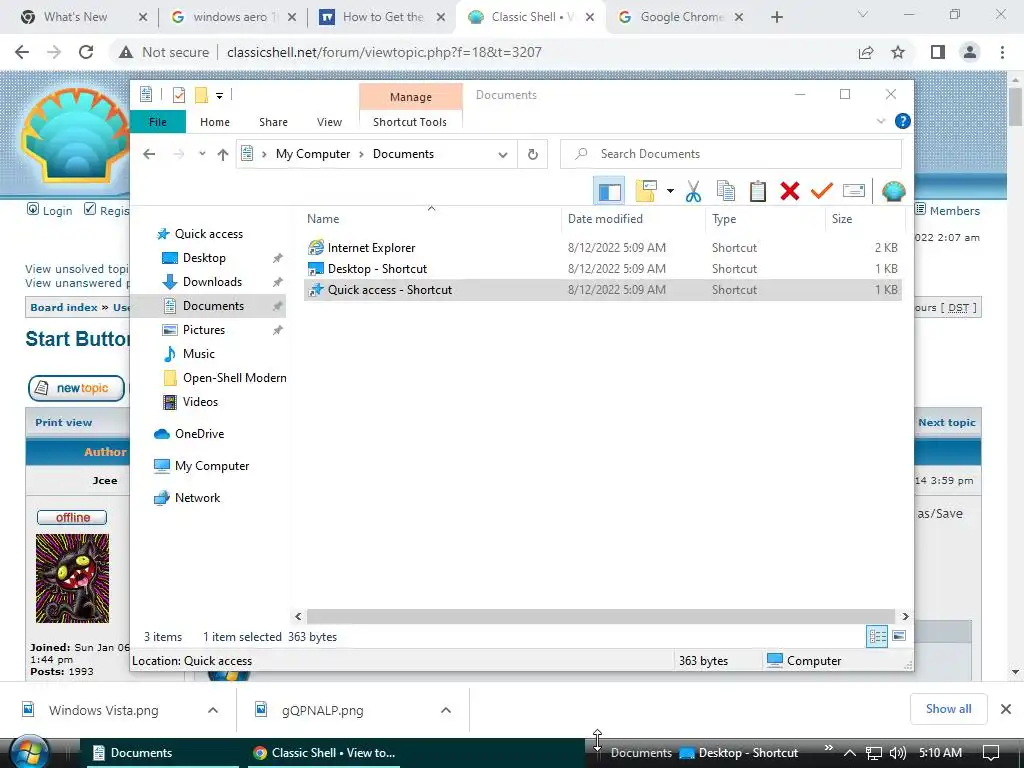This screenshot has height=768, width=1024.
Task: Open Classic Explorer settings shell icon
Action: click(x=893, y=191)
